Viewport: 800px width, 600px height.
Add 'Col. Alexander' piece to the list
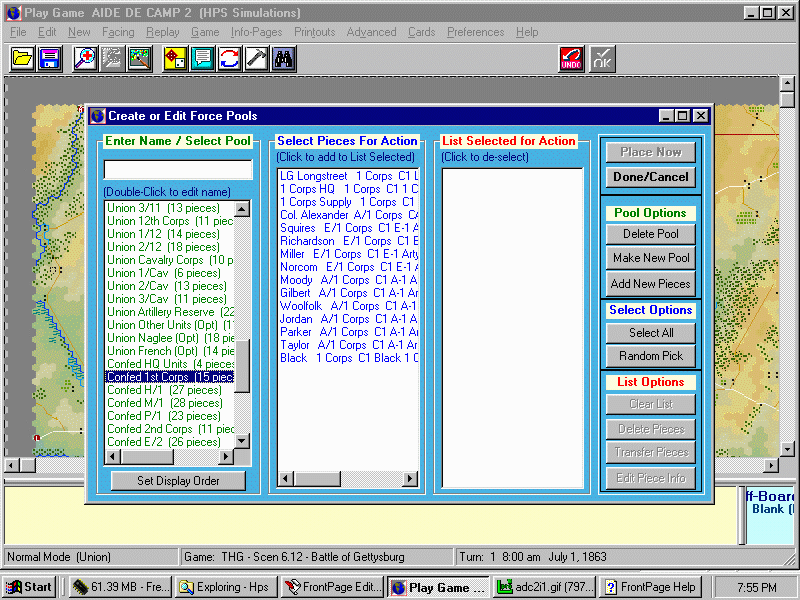pyautogui.click(x=348, y=215)
